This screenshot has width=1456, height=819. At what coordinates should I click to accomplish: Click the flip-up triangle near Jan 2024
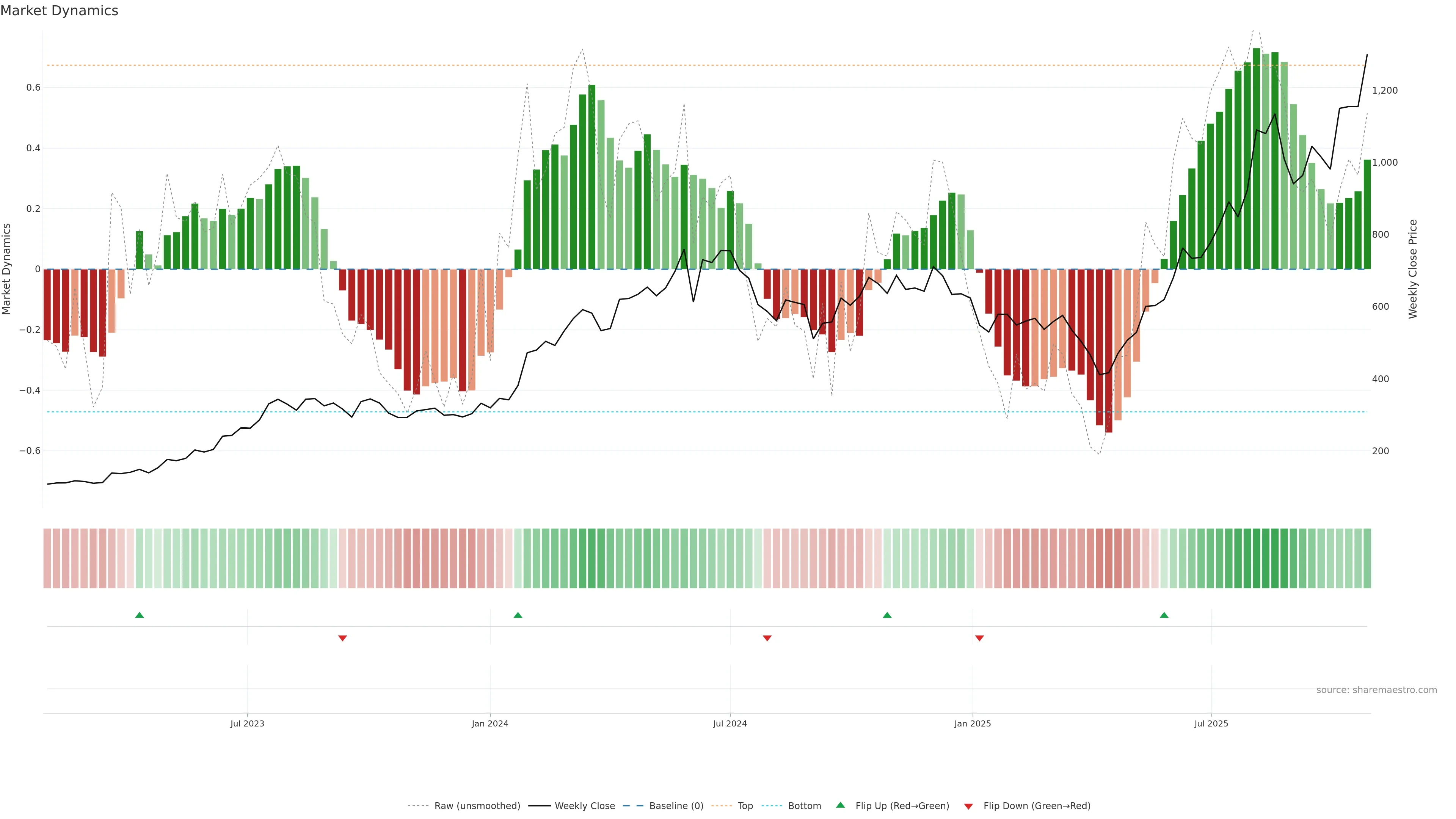518,615
